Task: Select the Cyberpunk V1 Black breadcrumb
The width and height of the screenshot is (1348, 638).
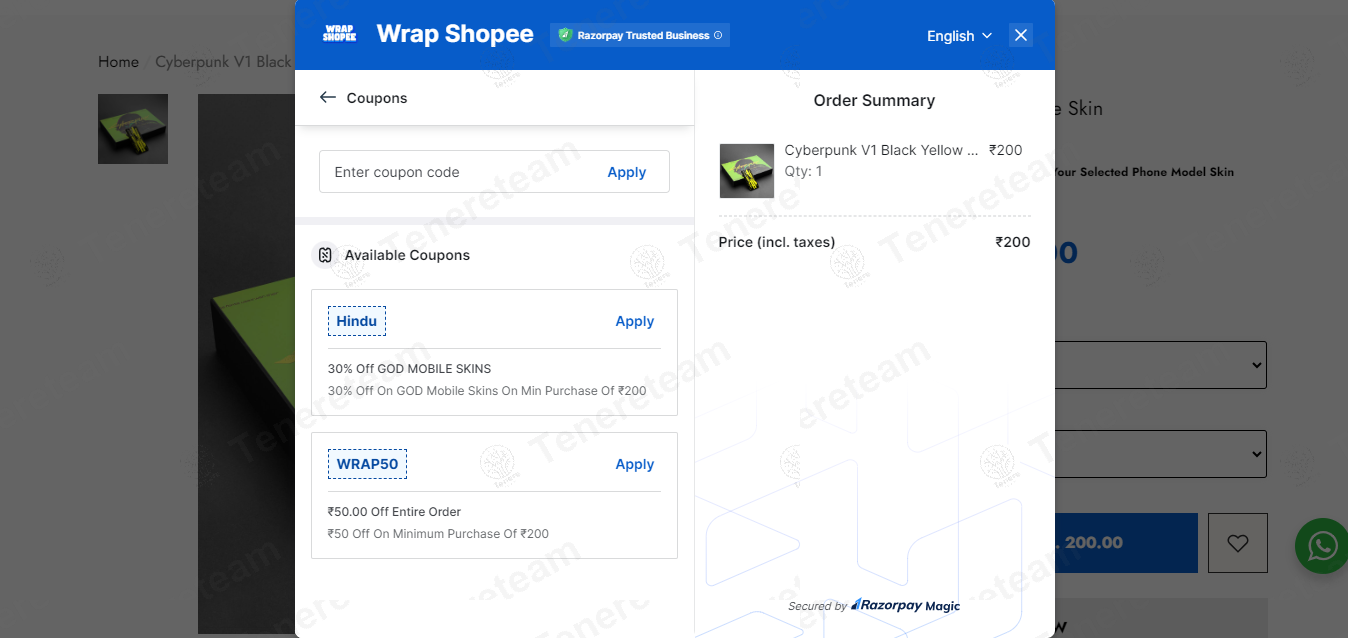Action: 222,61
